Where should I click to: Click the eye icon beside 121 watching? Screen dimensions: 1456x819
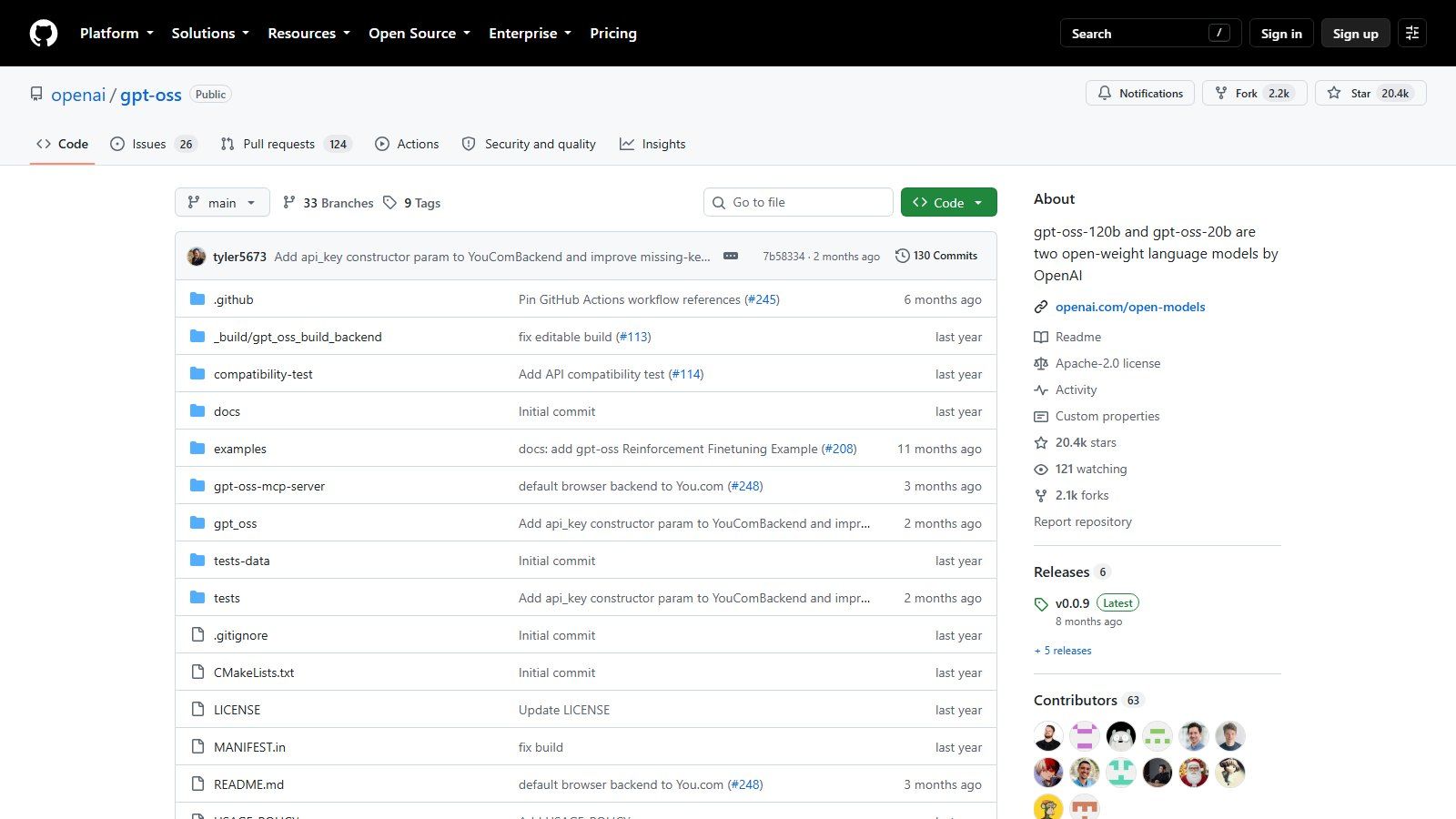(1041, 469)
